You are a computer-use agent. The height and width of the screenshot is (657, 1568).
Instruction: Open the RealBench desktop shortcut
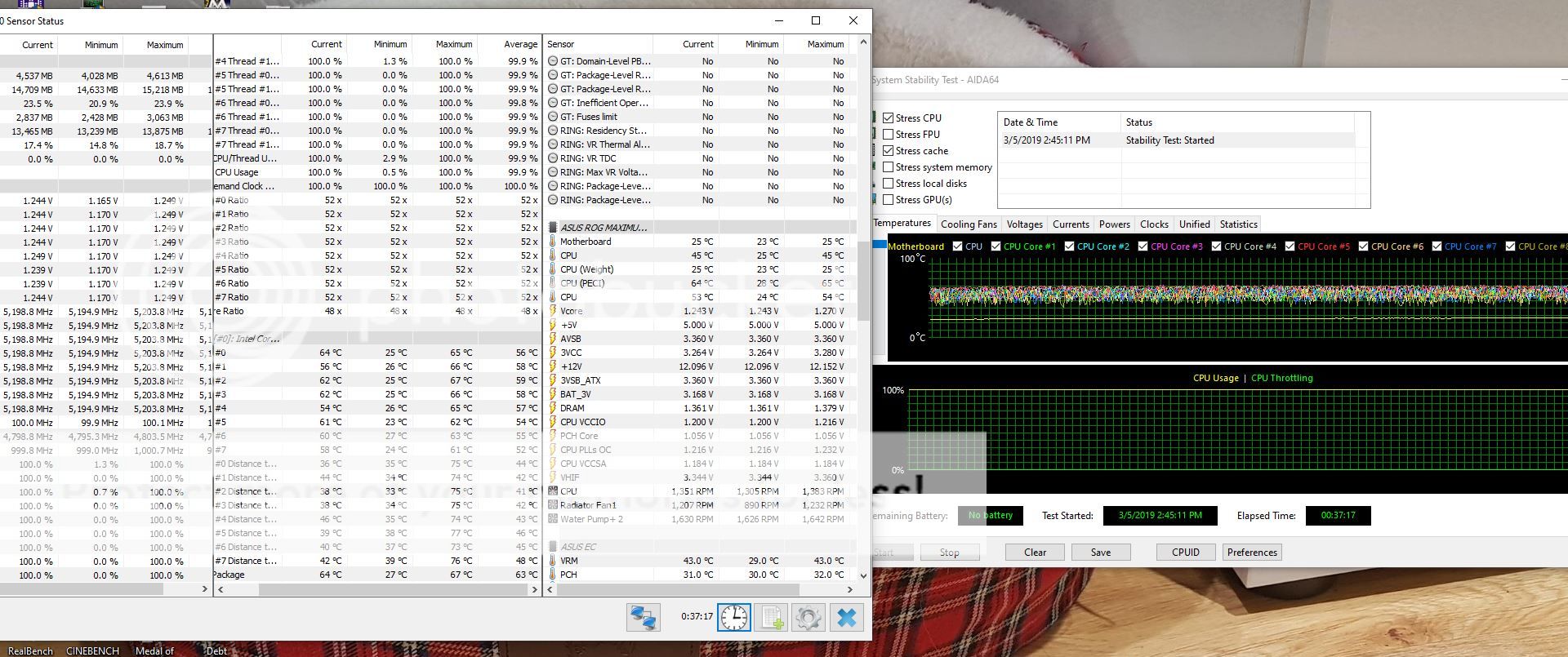coord(30,650)
